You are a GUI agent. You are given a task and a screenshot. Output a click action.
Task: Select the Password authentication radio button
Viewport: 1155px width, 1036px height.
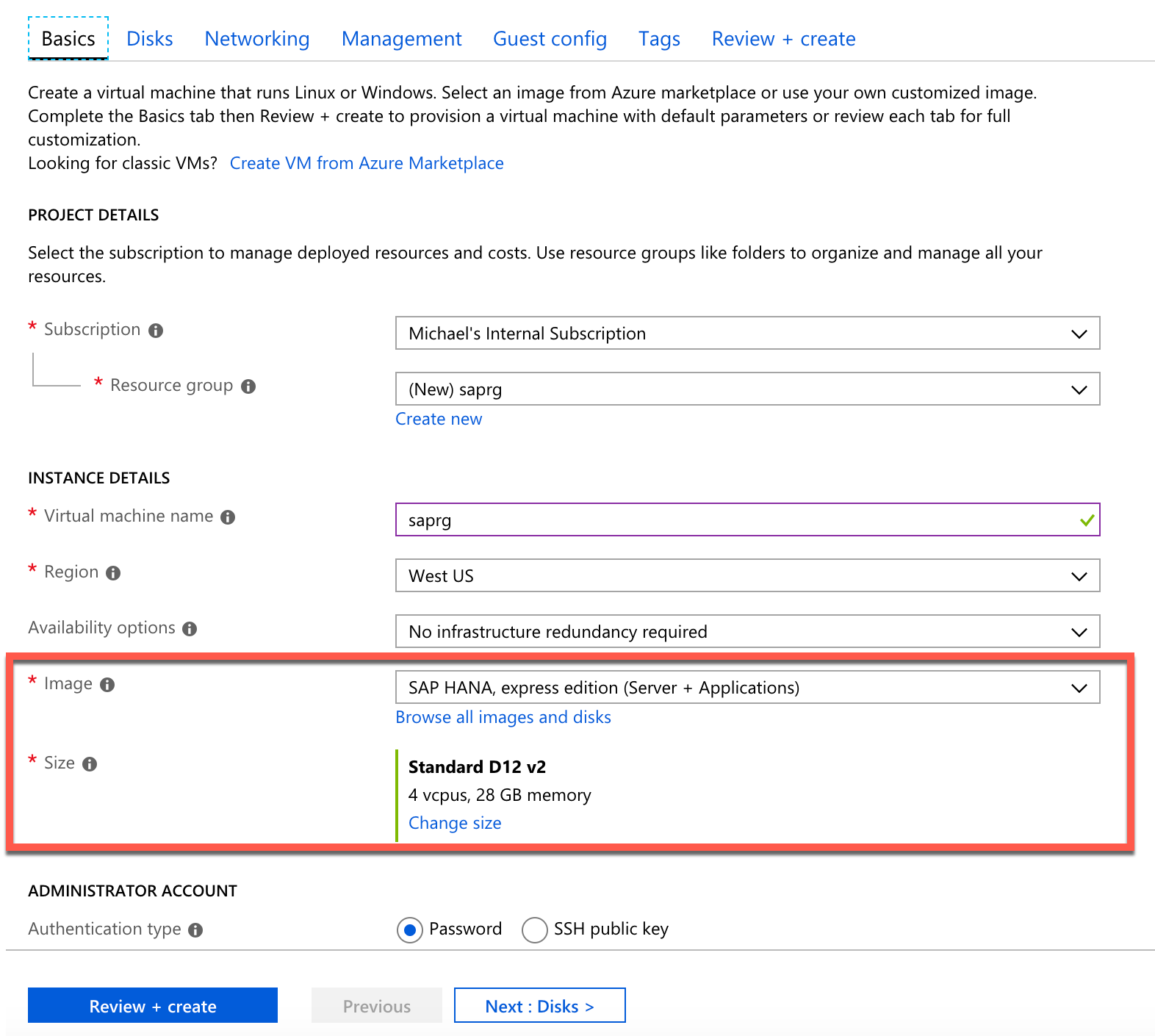coord(410,930)
